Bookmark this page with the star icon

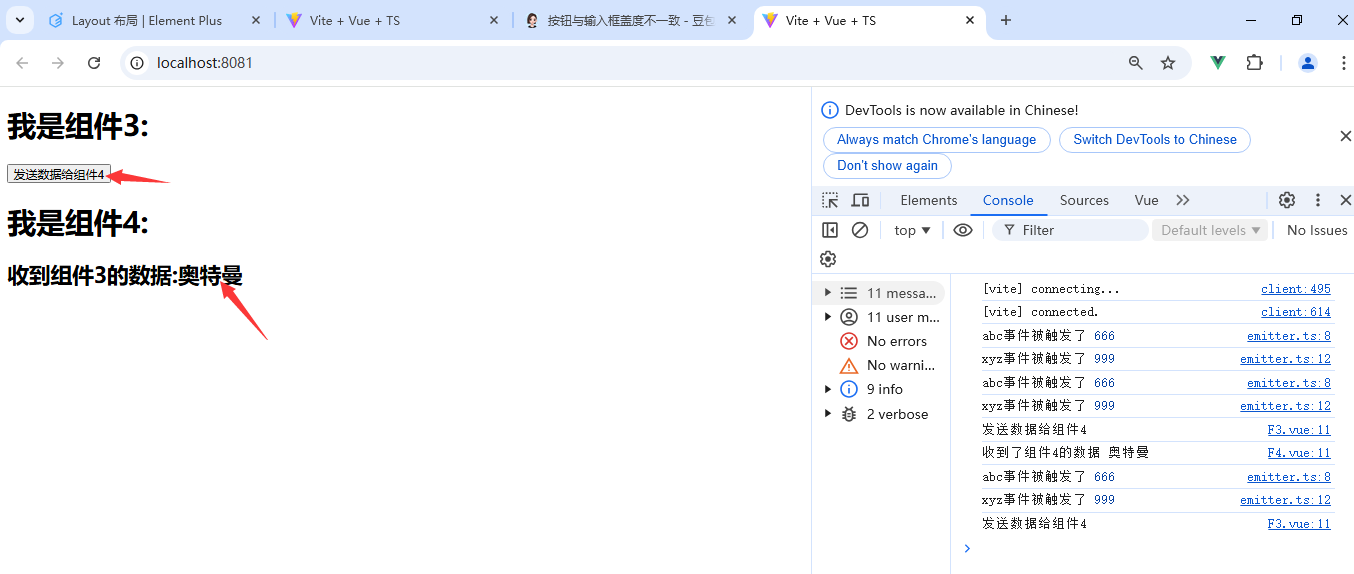pyautogui.click(x=1168, y=63)
